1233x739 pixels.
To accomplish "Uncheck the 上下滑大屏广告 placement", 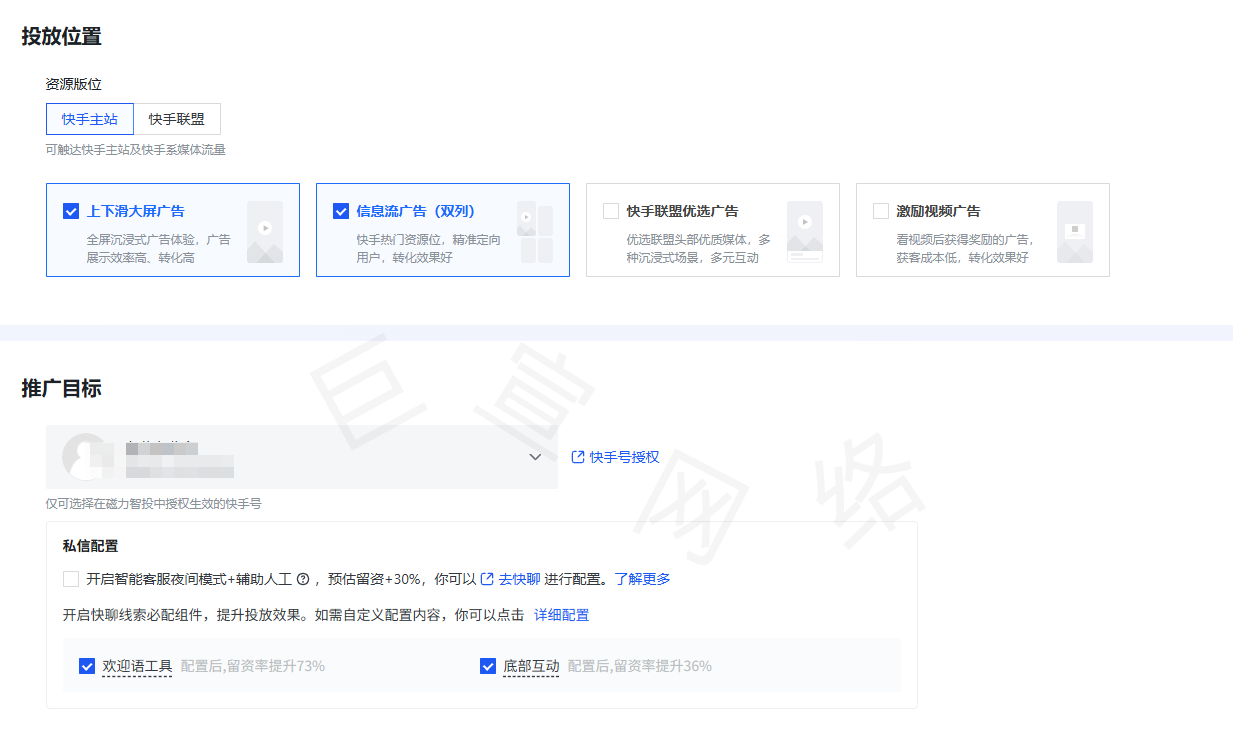I will pos(70,210).
